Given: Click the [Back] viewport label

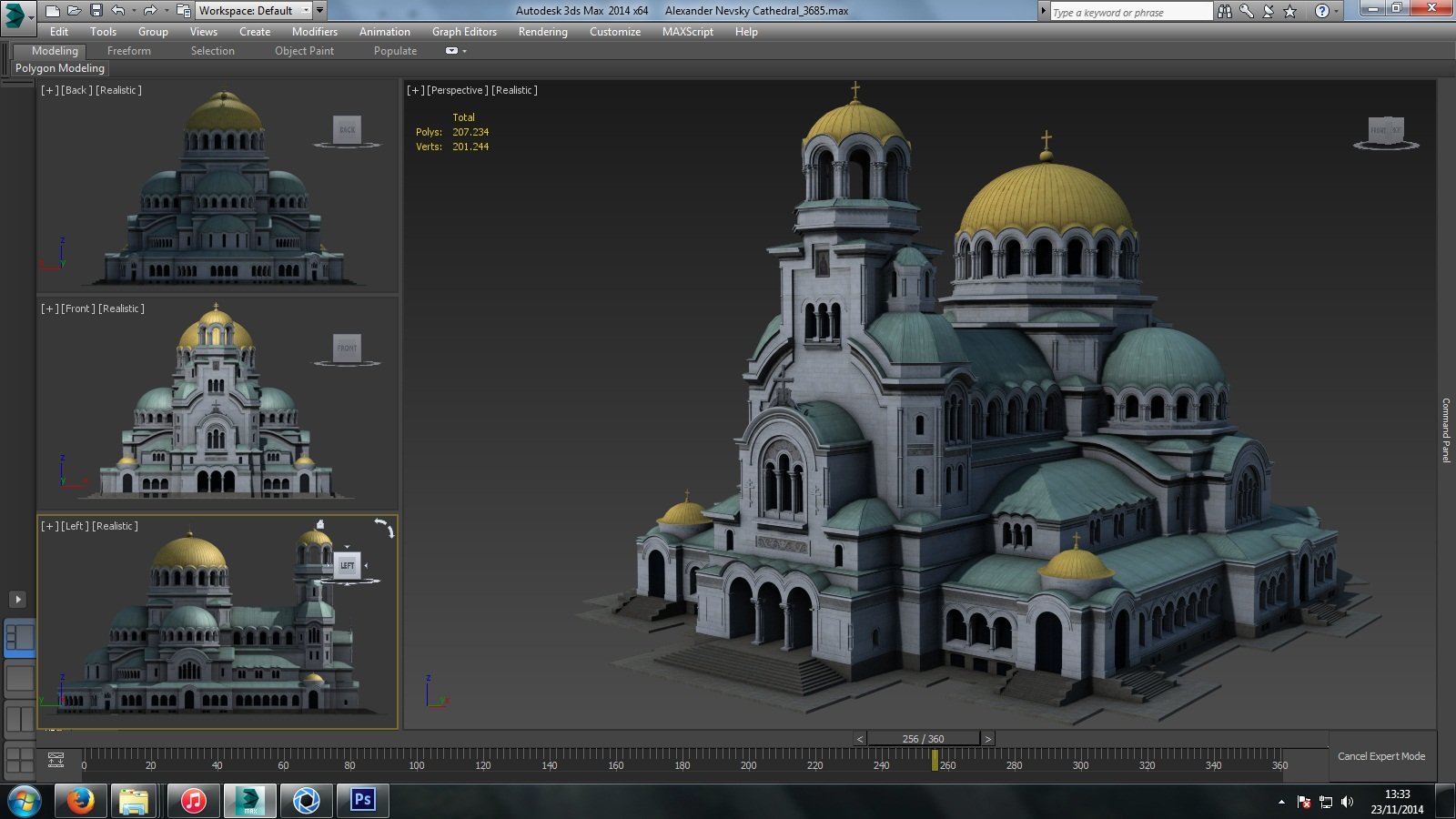Looking at the screenshot, I should pos(76,90).
